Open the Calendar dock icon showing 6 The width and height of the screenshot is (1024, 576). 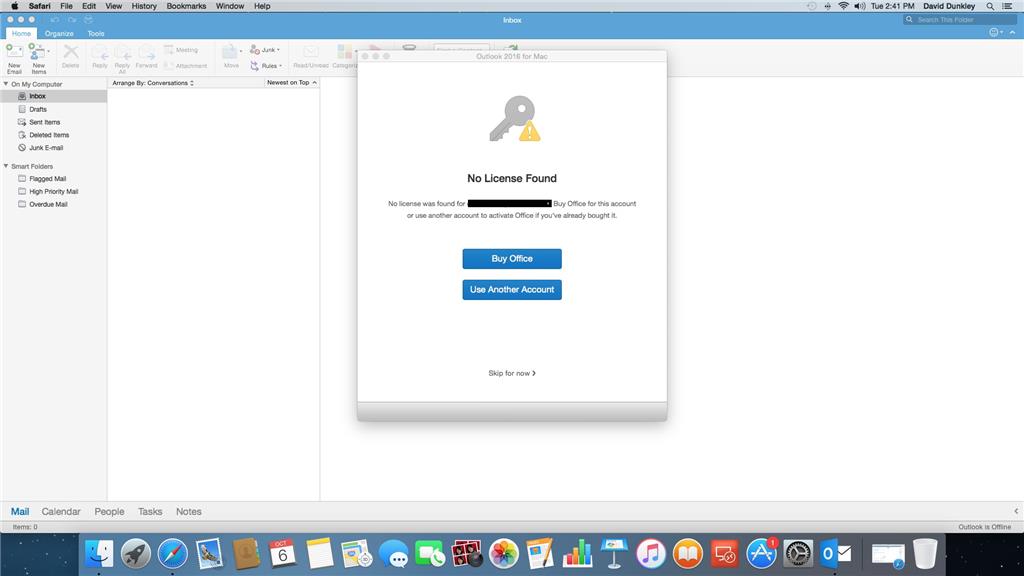(283, 554)
